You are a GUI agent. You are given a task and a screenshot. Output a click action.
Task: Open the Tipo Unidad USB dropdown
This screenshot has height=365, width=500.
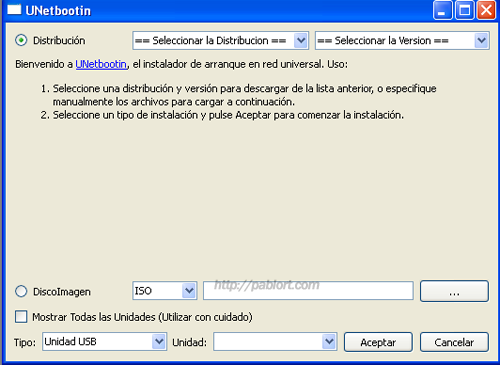tap(104, 342)
